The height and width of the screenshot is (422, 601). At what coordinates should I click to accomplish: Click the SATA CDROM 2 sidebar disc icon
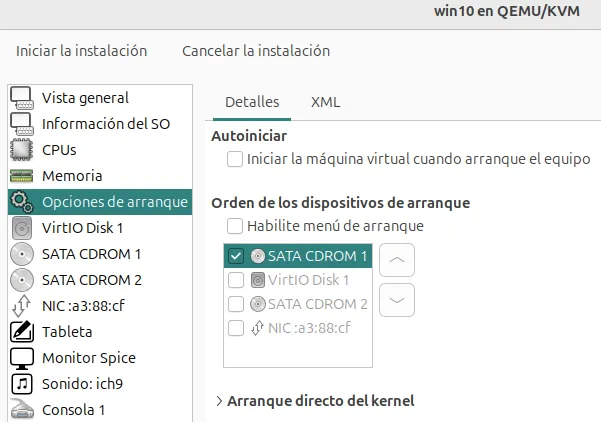(x=22, y=280)
